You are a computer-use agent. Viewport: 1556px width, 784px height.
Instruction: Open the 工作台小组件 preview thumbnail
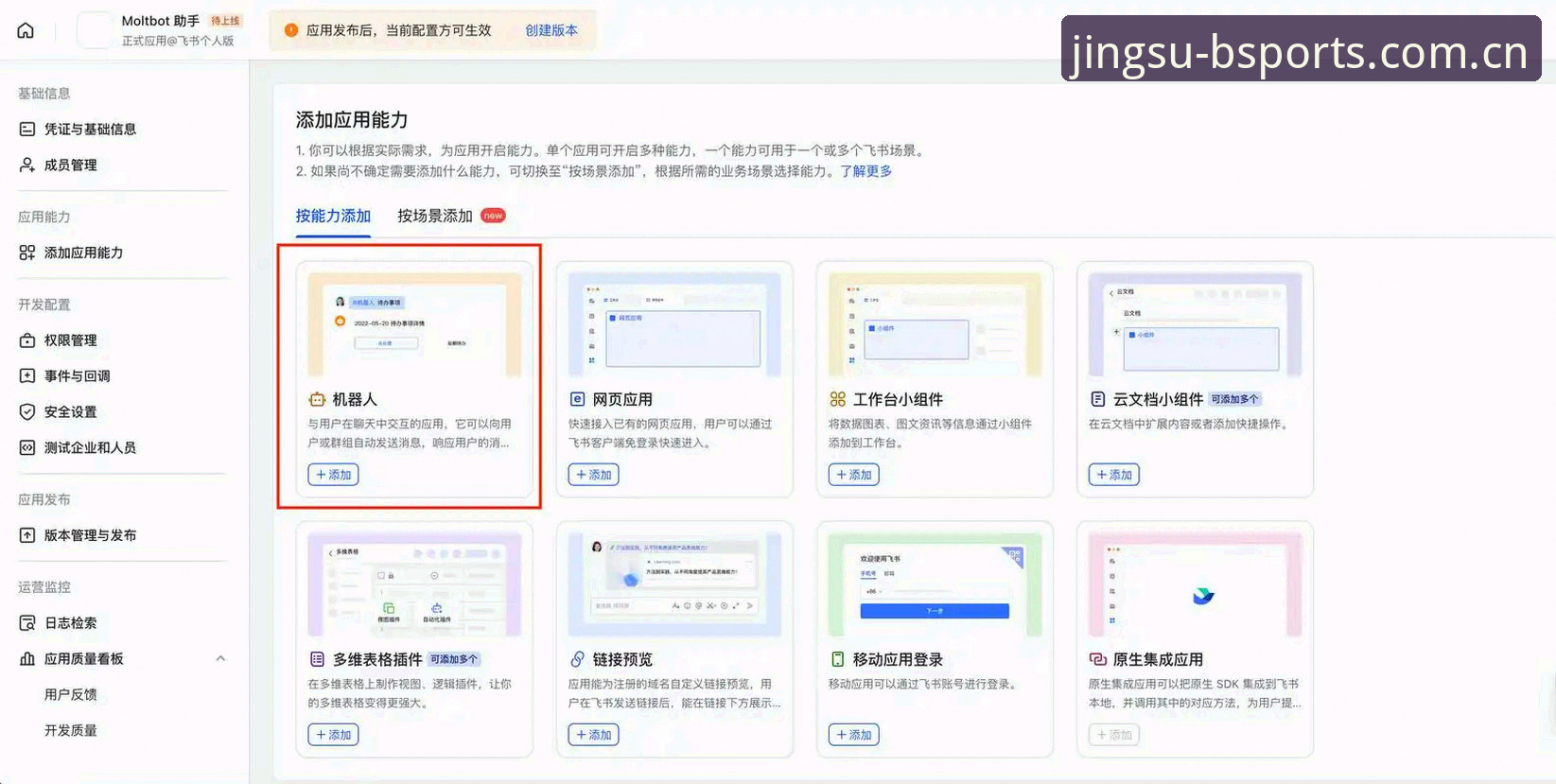pyautogui.click(x=935, y=324)
